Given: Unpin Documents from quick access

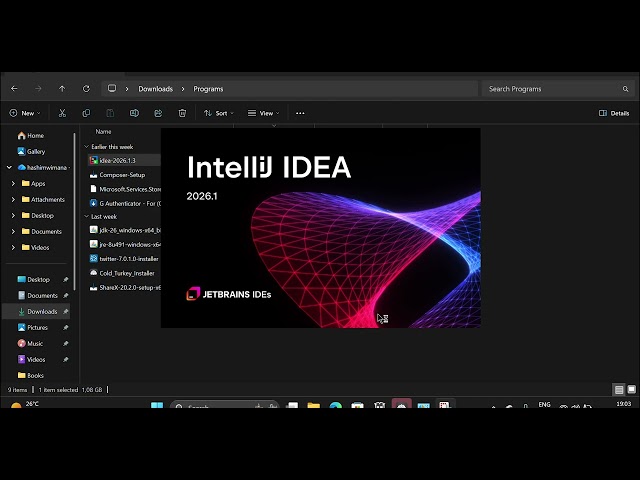Looking at the screenshot, I should coord(65,296).
